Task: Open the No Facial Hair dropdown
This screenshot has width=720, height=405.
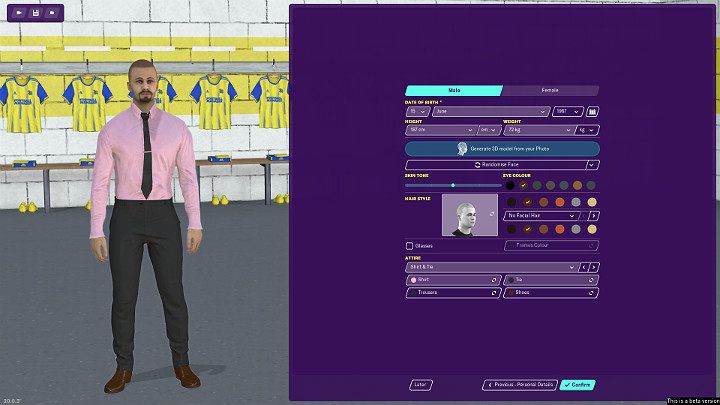Action: [x=540, y=216]
